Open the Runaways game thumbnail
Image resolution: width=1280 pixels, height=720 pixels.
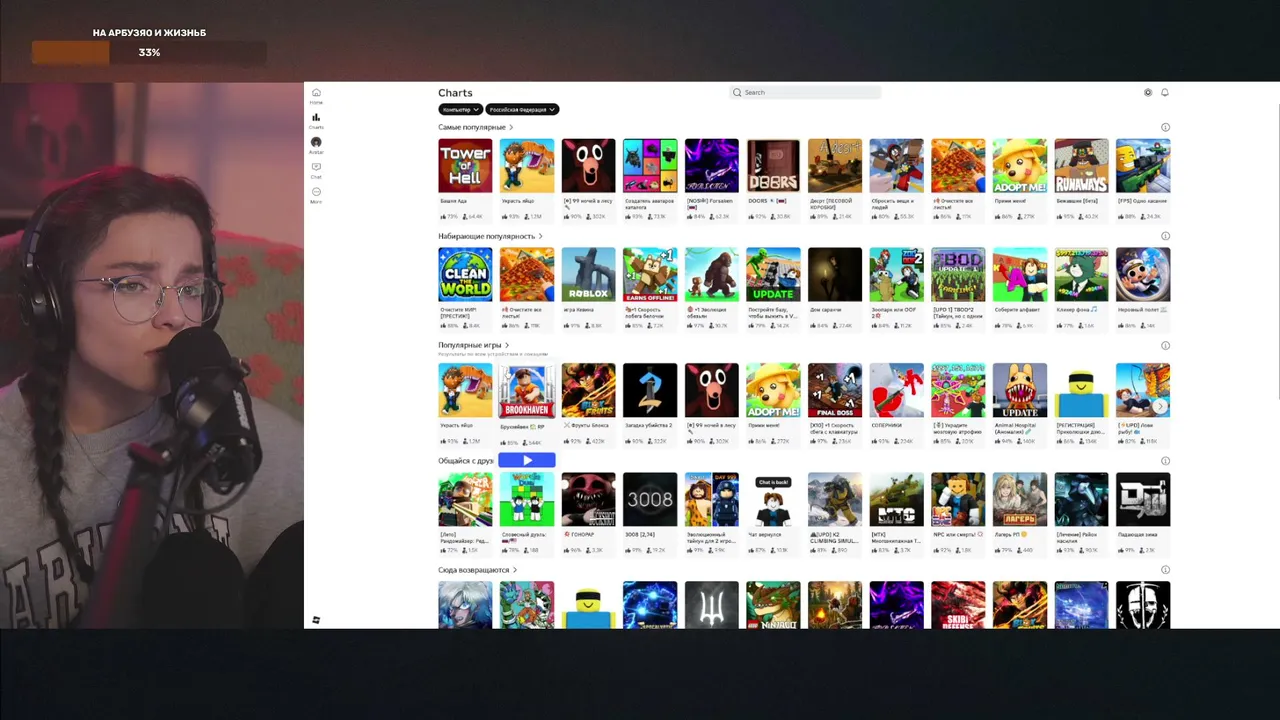1081,165
